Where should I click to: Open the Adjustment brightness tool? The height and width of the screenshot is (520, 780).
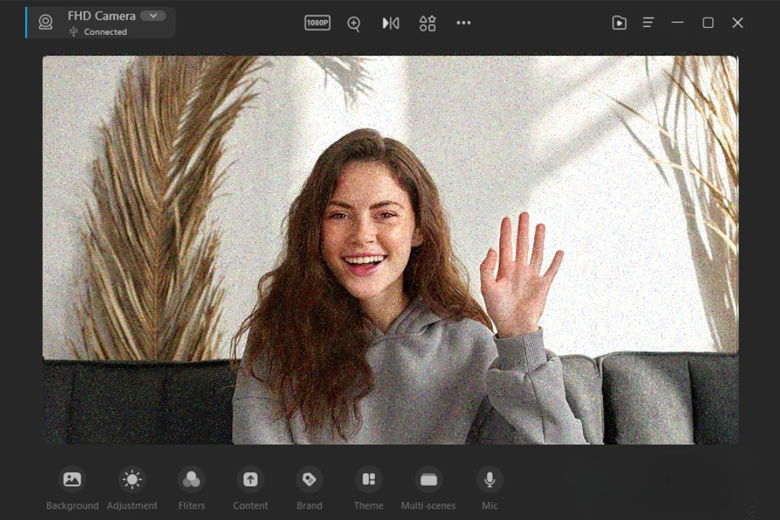(132, 480)
